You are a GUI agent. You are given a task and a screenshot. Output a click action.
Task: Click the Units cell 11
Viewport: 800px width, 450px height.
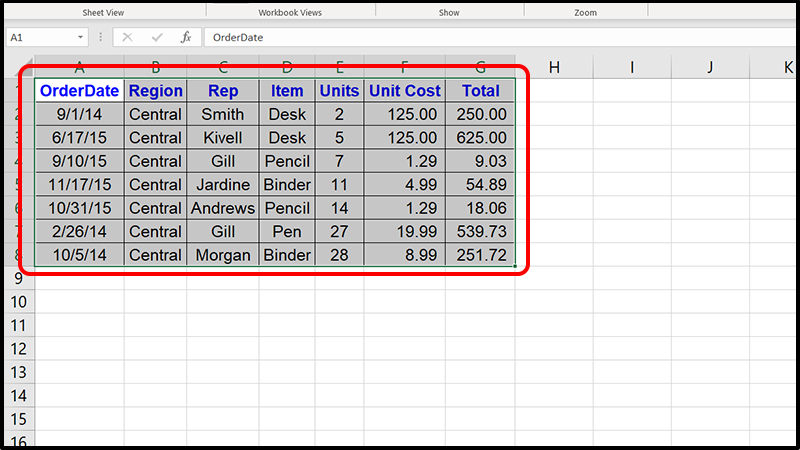[x=339, y=184]
